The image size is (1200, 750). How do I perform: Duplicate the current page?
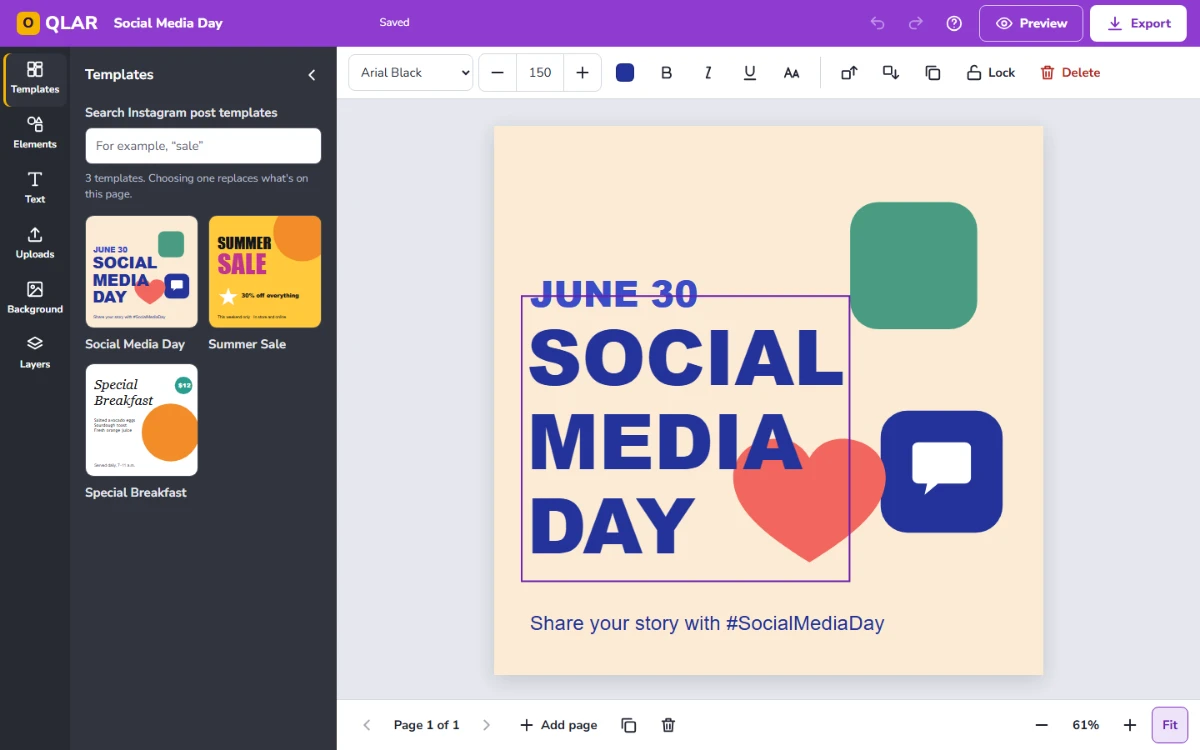(629, 725)
